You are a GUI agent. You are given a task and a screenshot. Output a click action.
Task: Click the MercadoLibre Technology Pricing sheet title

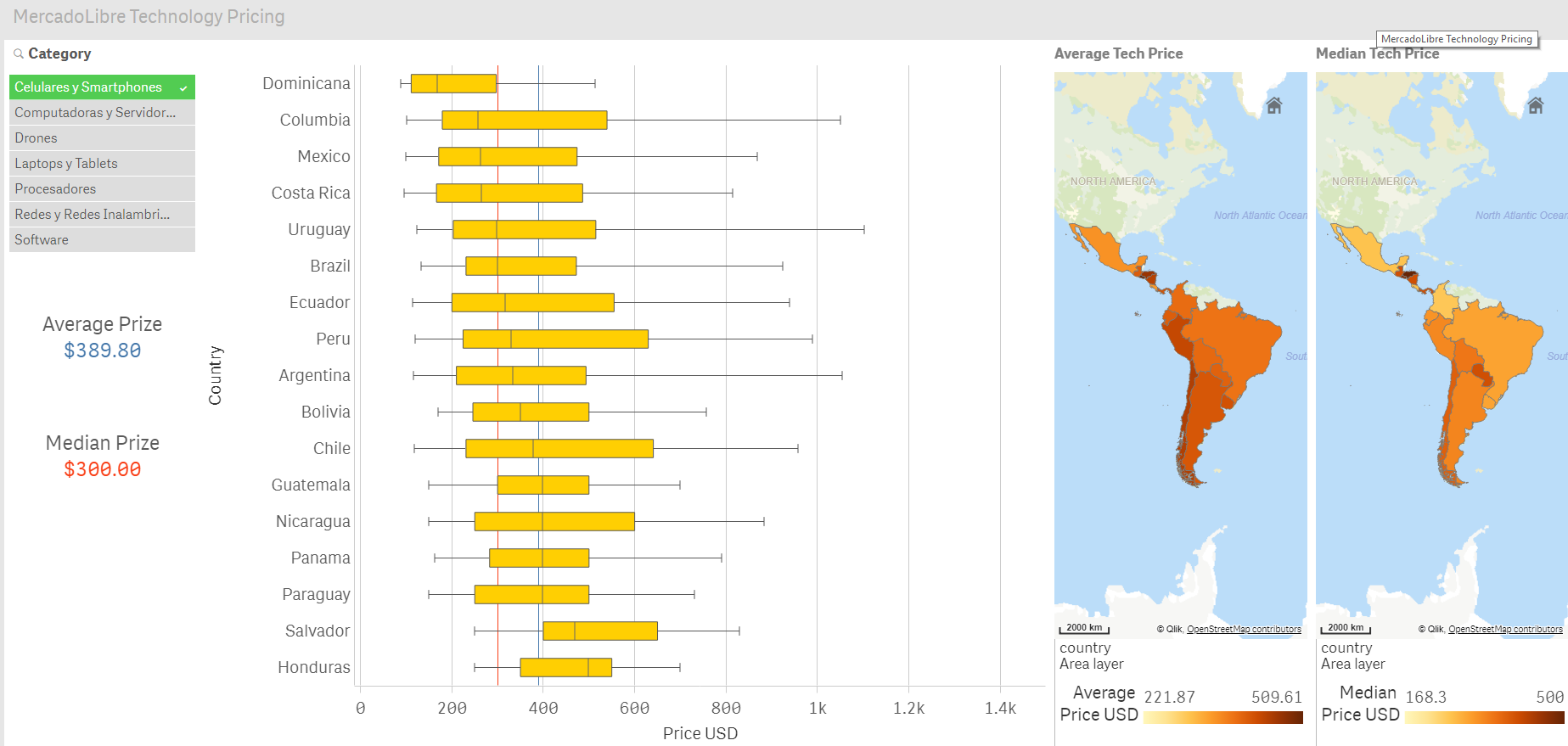(149, 17)
